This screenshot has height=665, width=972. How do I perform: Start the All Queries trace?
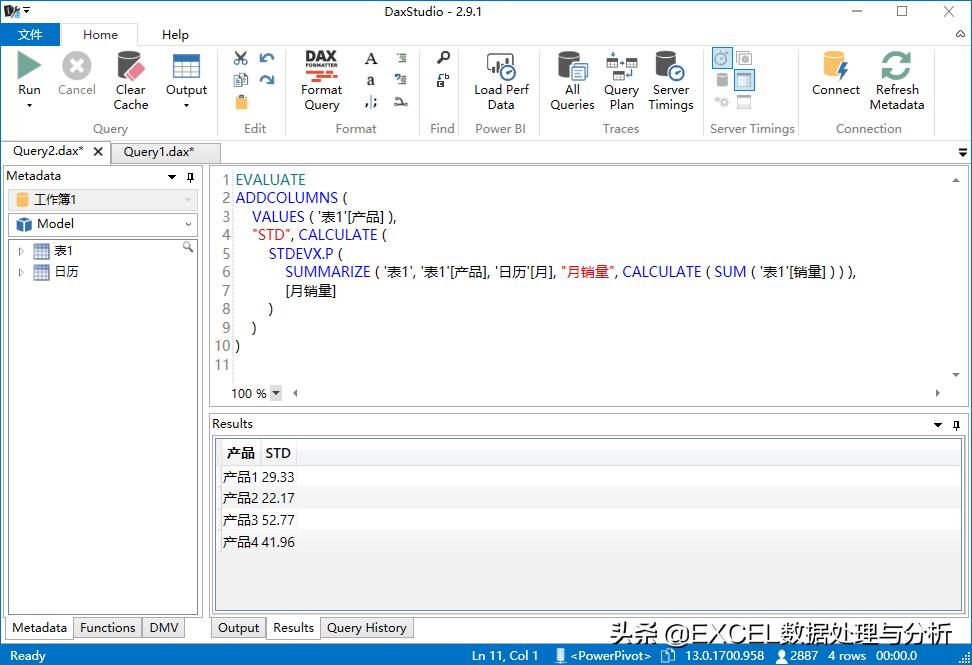tap(572, 81)
